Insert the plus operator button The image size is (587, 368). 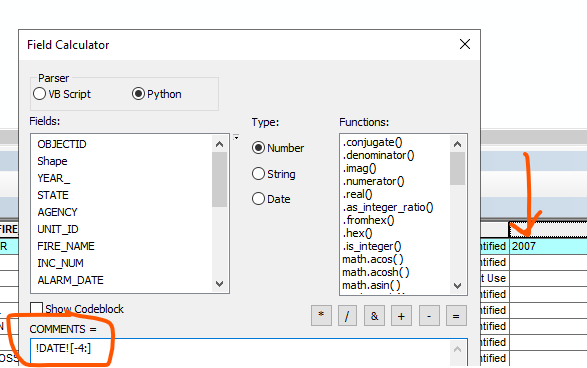click(x=401, y=316)
